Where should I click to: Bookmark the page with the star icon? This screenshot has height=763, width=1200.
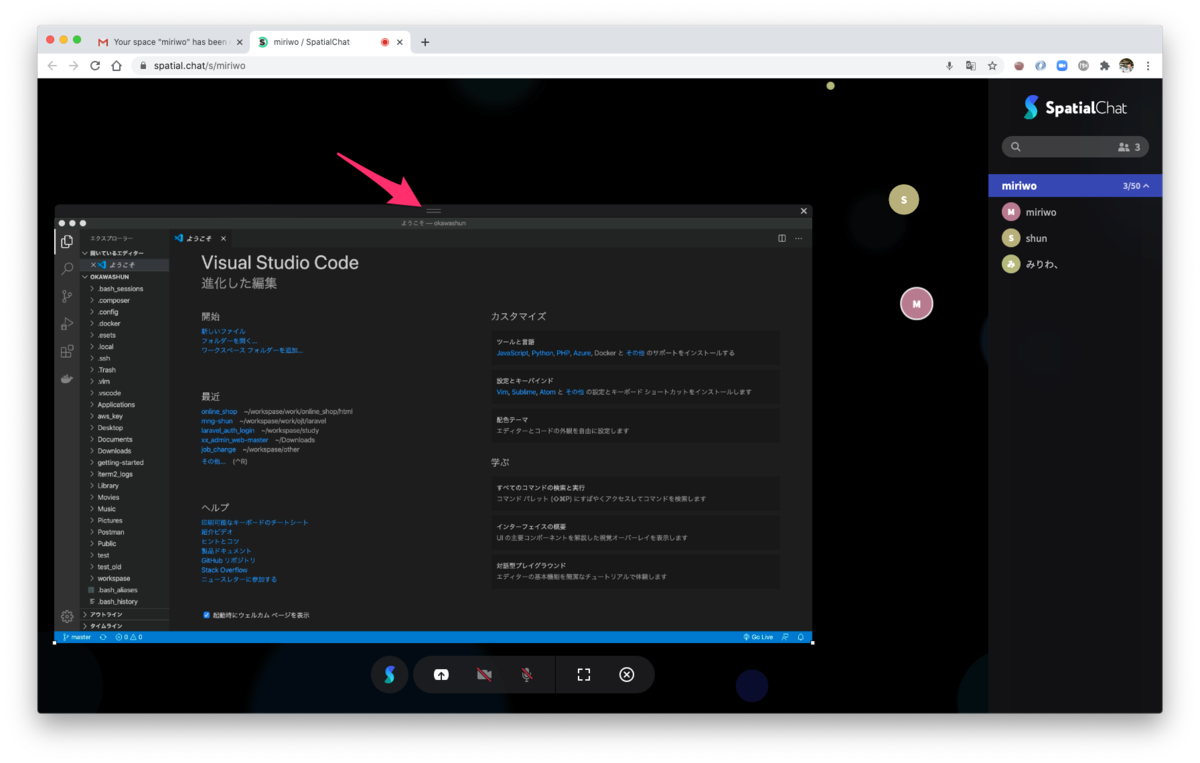992,66
